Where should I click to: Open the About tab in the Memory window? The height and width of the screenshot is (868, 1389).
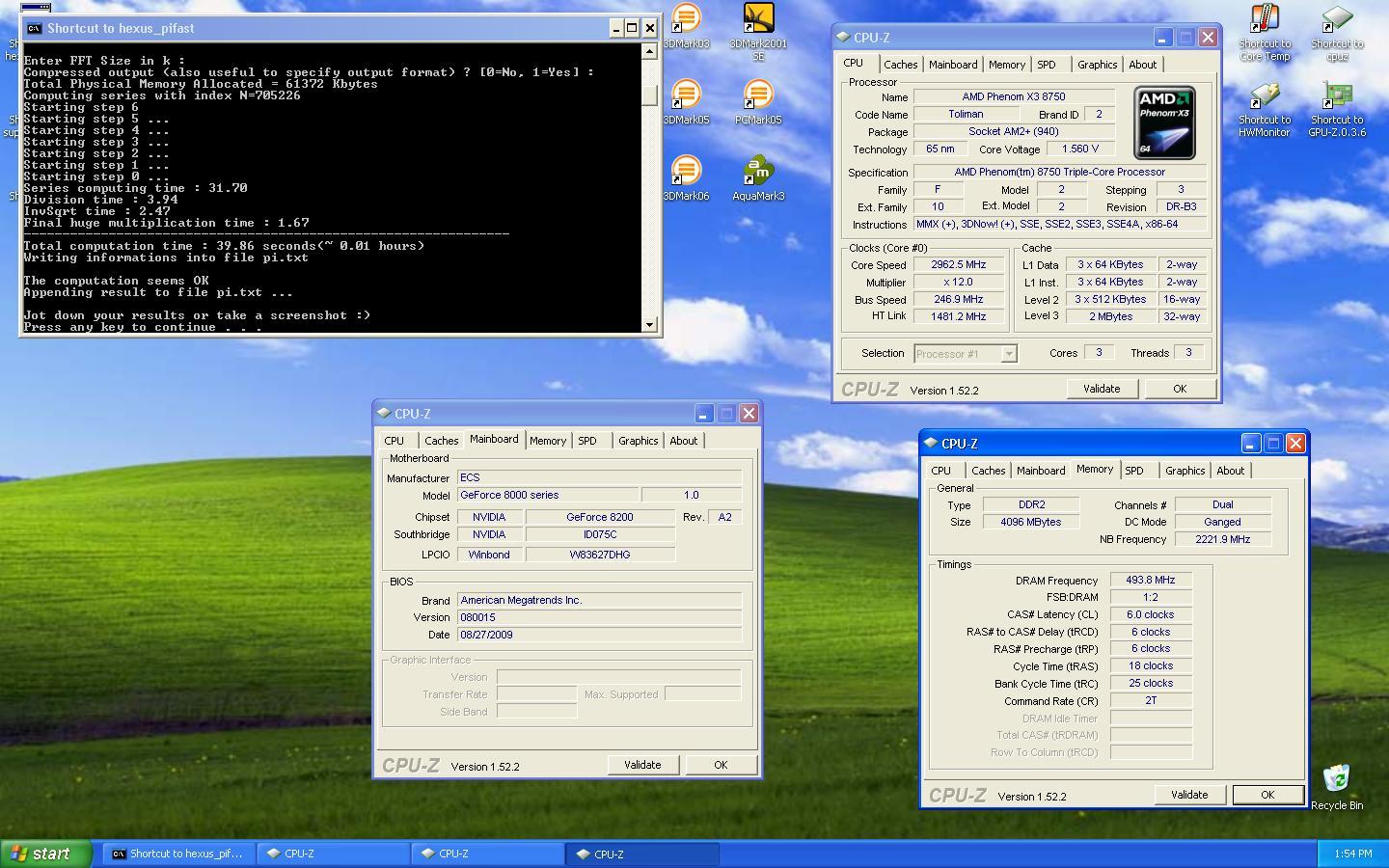pyautogui.click(x=1230, y=471)
